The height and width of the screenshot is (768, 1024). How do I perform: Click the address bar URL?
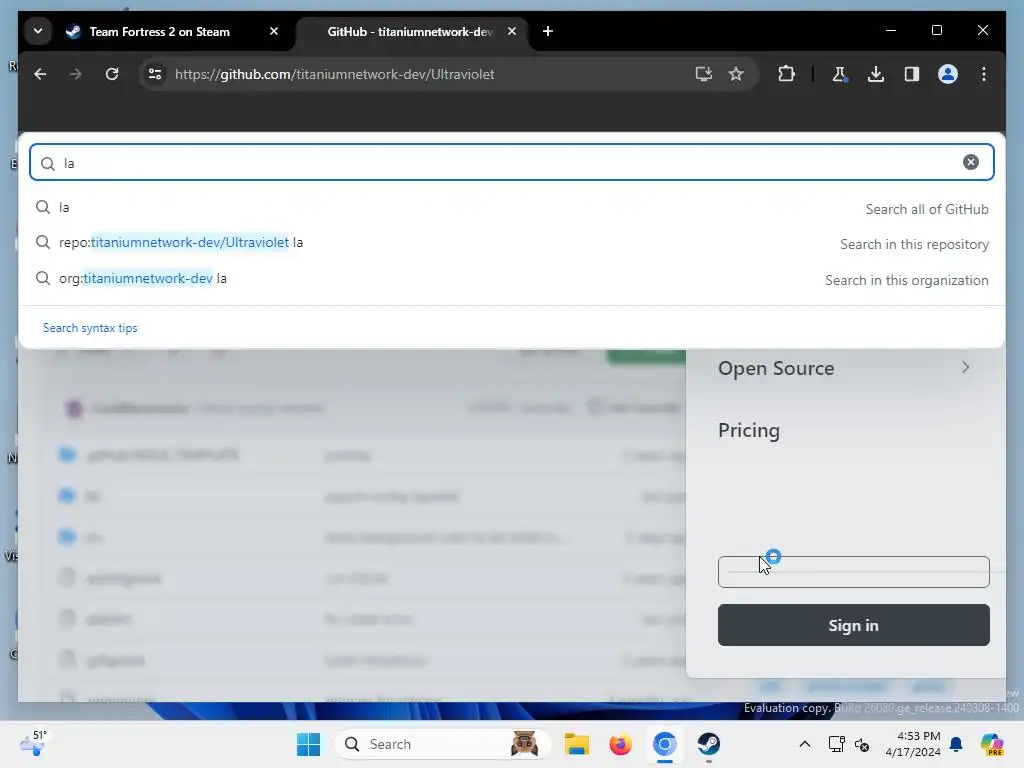pos(334,74)
